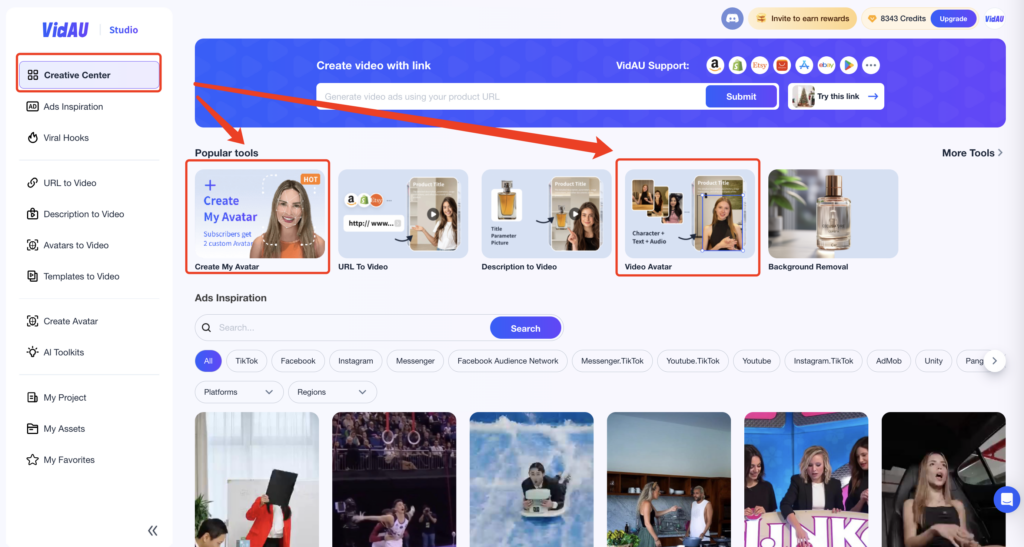Open the kitchen couple ad thumbnail
Screen dimensions: 1024x547
click(x=669, y=479)
